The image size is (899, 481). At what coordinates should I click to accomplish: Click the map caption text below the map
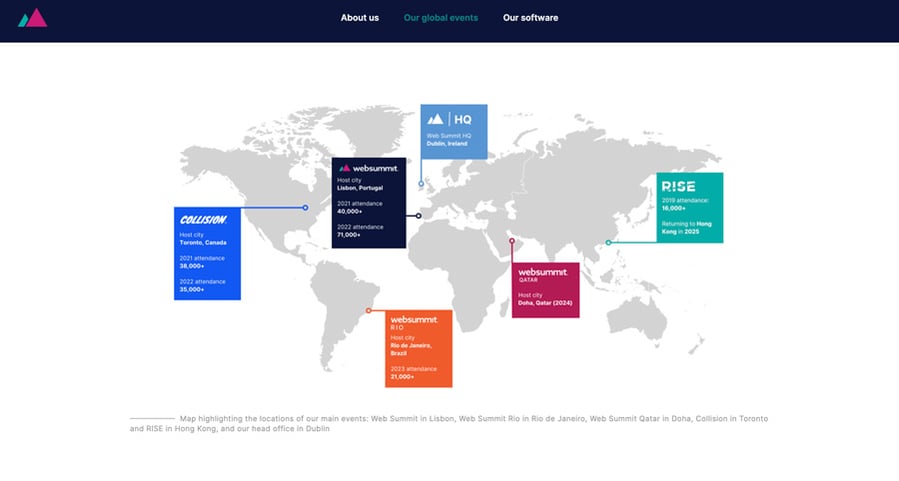click(x=449, y=424)
